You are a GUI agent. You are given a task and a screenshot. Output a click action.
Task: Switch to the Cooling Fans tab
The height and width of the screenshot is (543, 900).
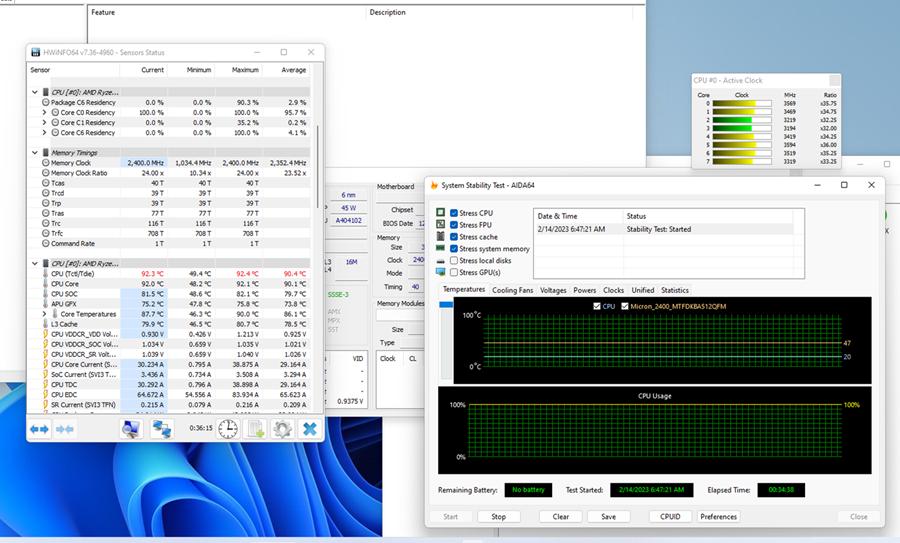(x=512, y=290)
